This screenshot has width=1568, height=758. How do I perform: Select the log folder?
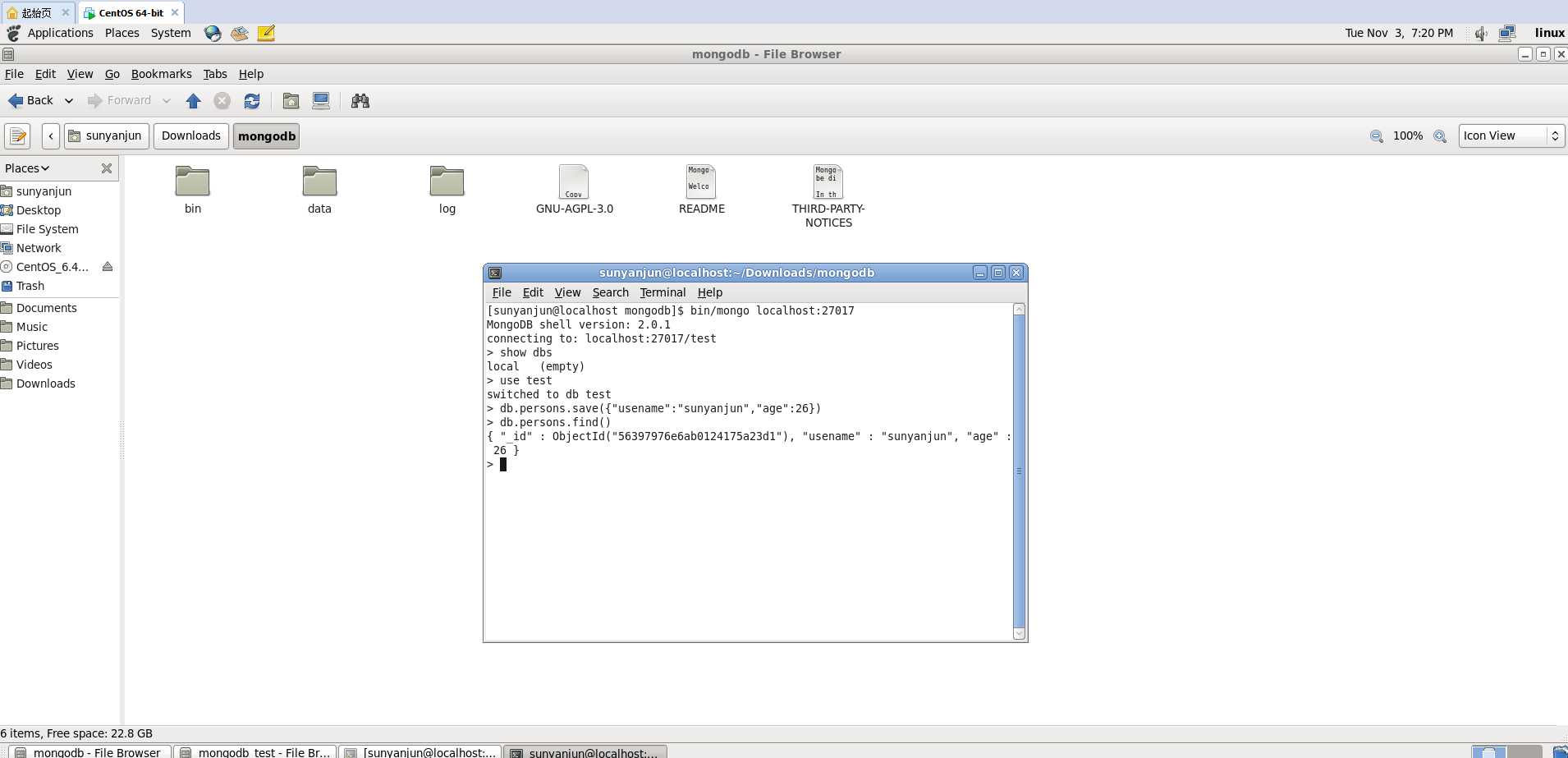(447, 191)
